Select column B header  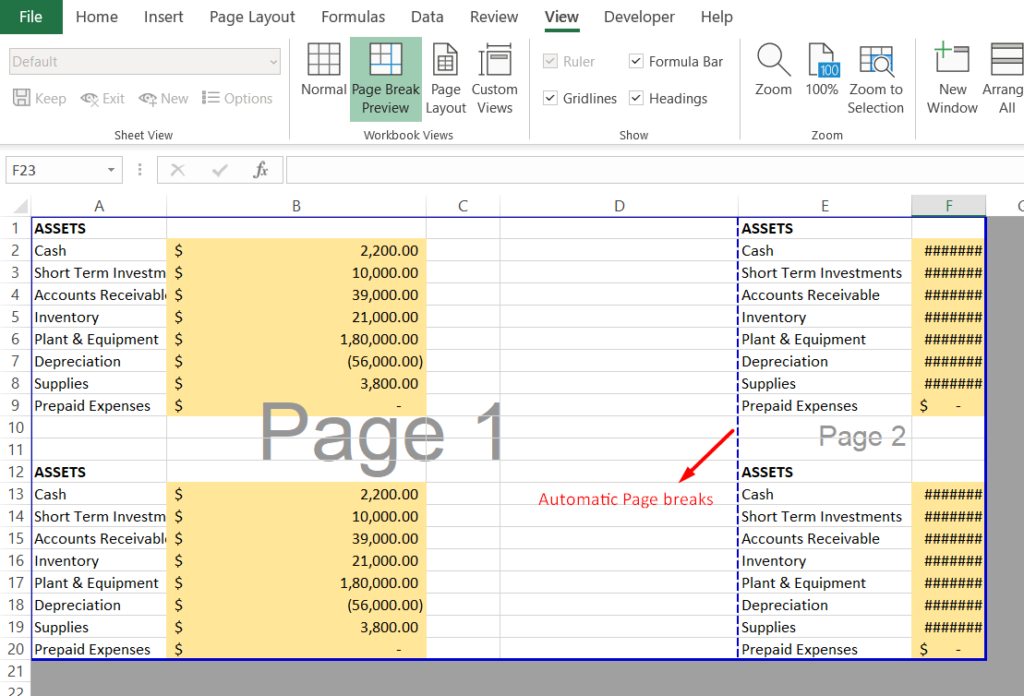point(296,206)
